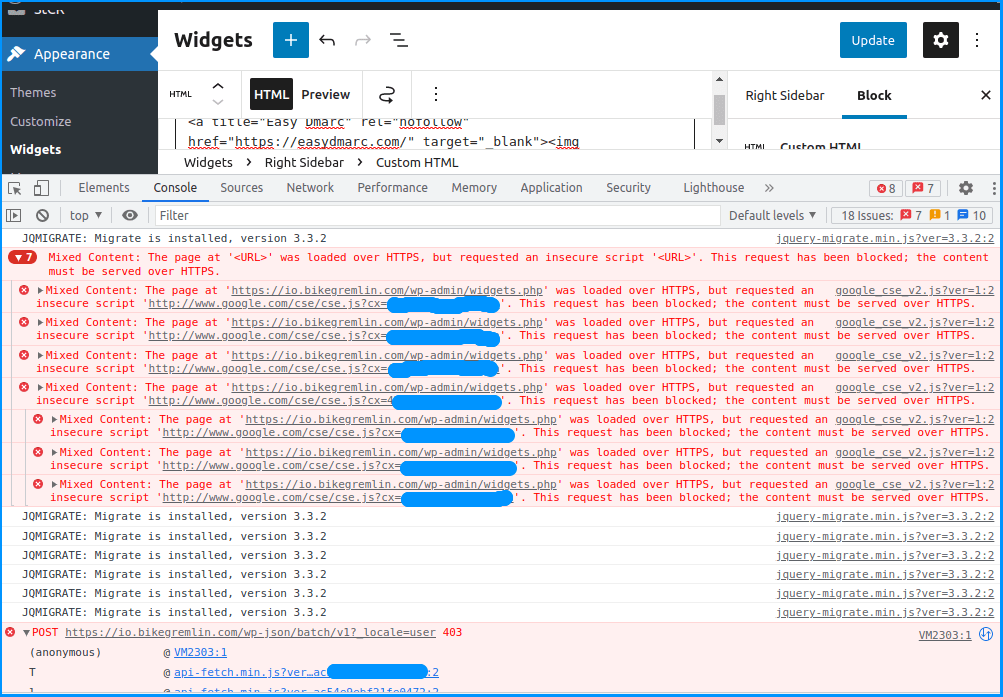Click the replay XHR icon beside VM2303:1
Screen dimensions: 1003x697
click(986, 635)
